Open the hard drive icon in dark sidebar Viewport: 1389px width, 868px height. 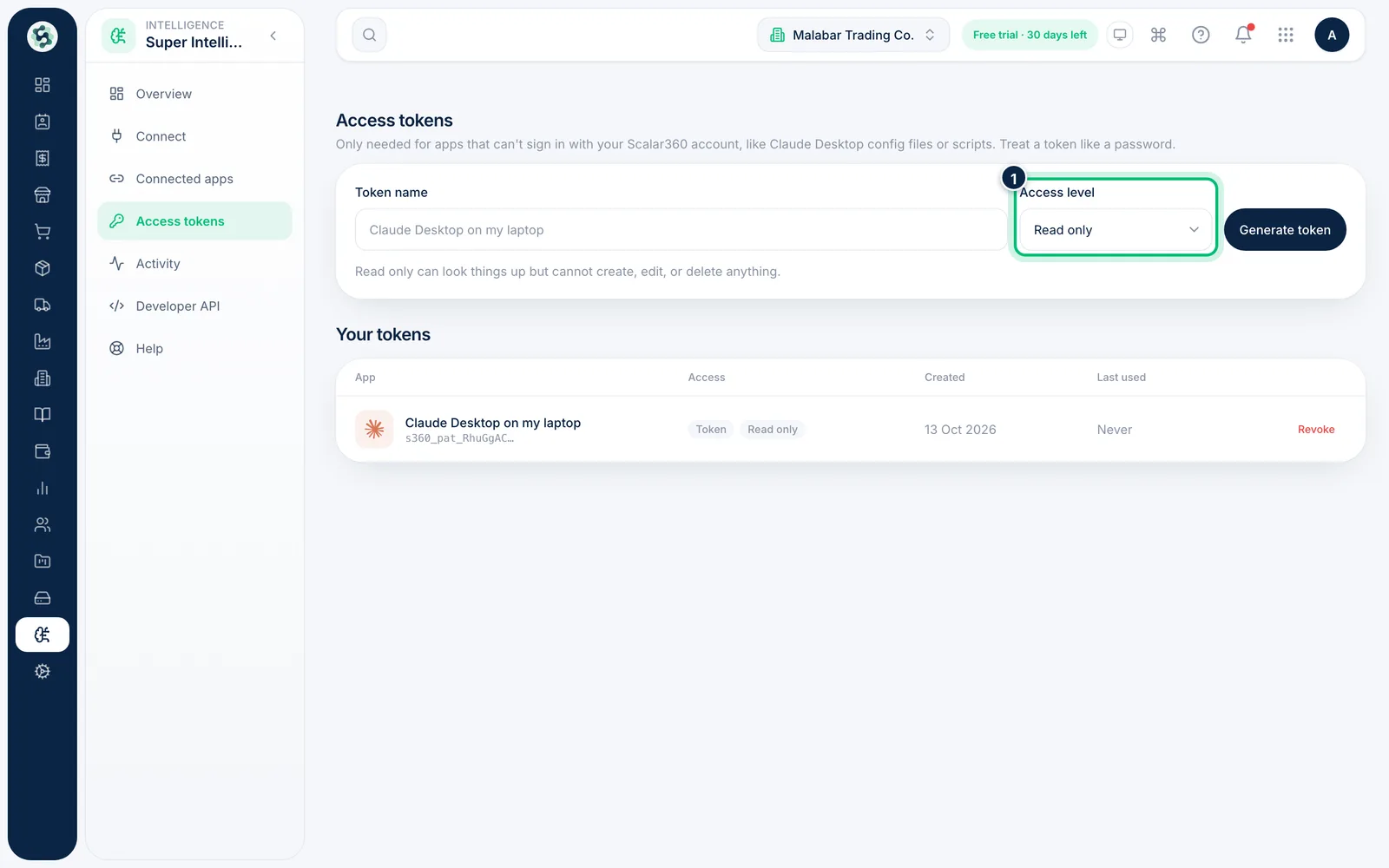[x=42, y=598]
